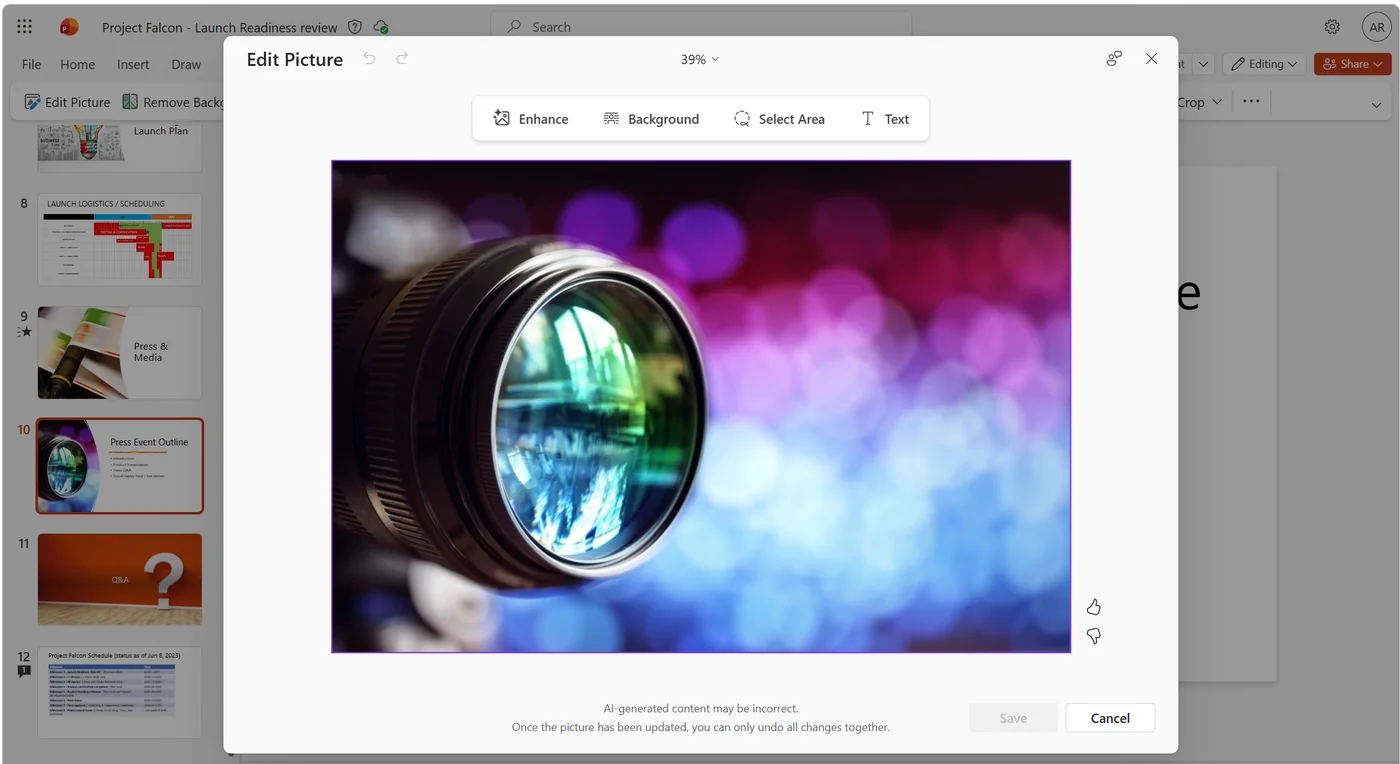This screenshot has width=1400, height=764.
Task: Switch to the Home tab
Action: click(78, 64)
